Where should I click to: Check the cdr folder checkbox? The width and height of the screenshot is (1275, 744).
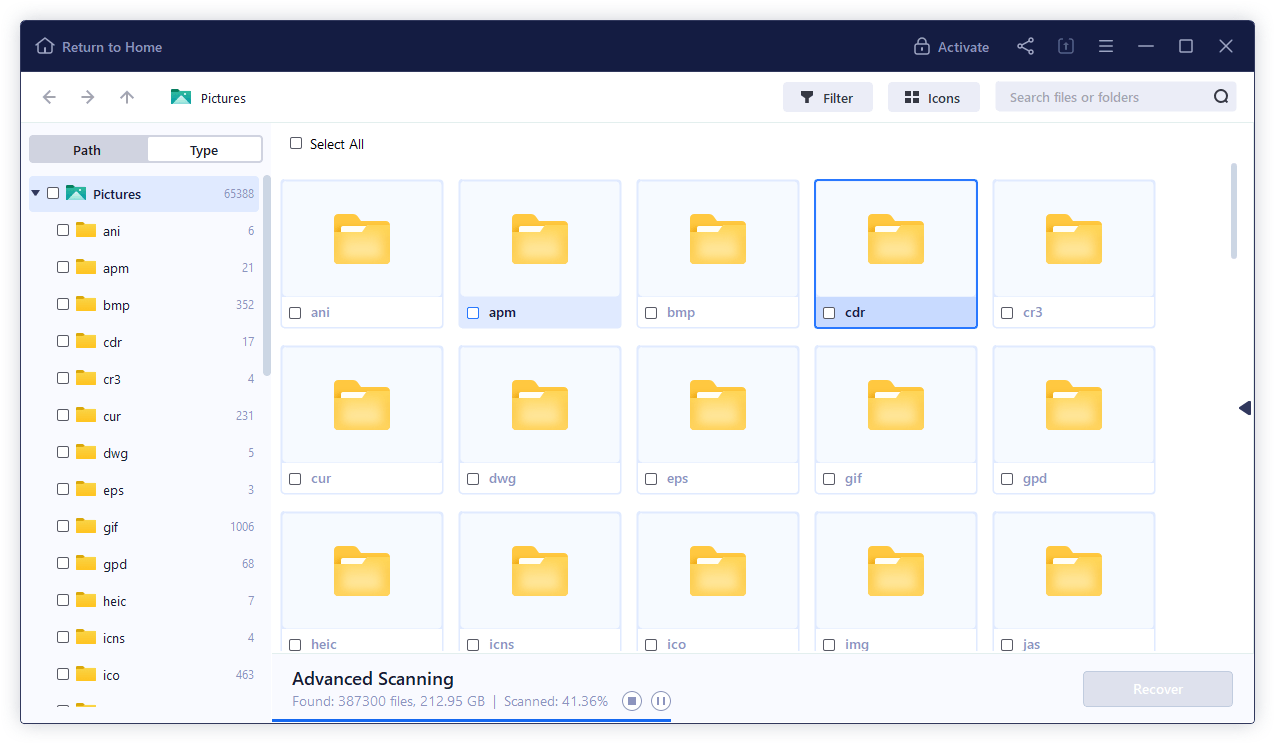click(829, 312)
